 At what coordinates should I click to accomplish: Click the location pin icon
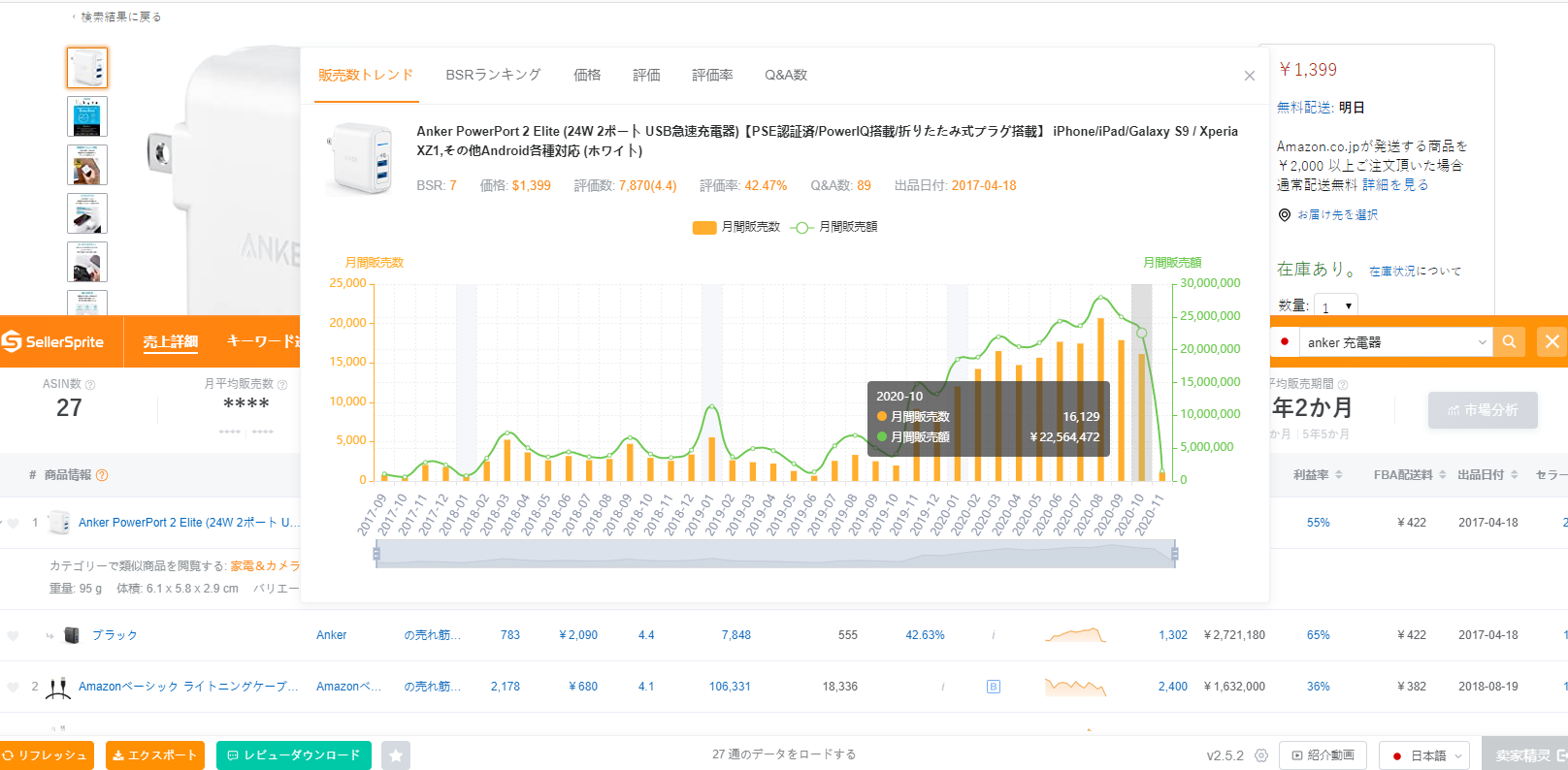click(1285, 215)
